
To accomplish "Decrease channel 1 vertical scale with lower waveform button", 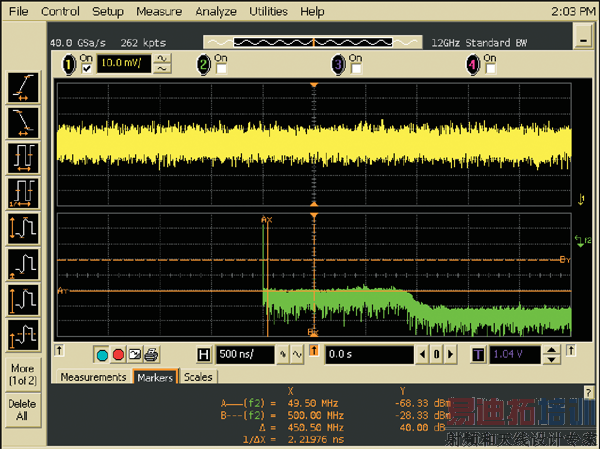I will [162, 69].
